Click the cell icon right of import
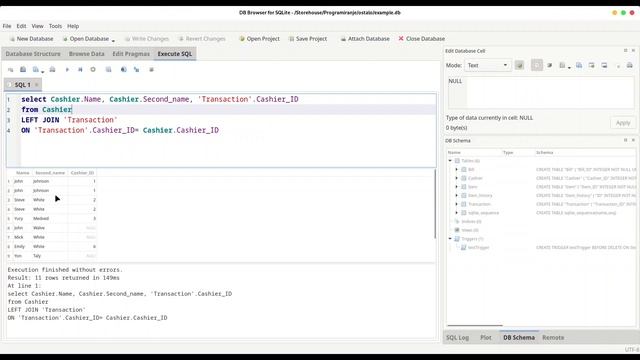640x360 pixels. tap(591, 65)
